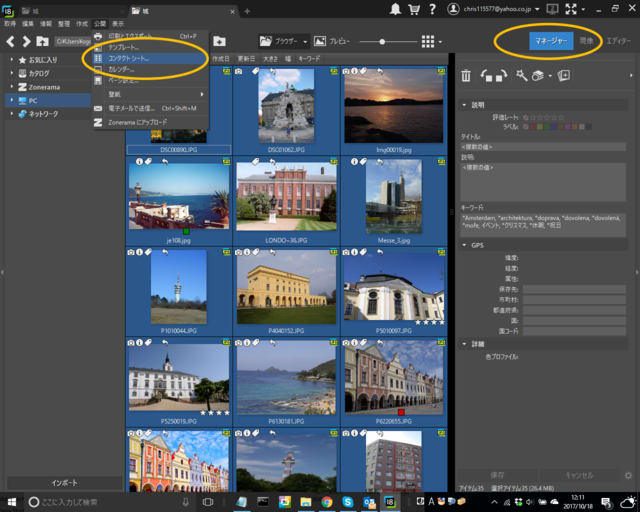This screenshot has width=640, height=512.
Task: Collapse the GPS section
Action: [x=464, y=245]
